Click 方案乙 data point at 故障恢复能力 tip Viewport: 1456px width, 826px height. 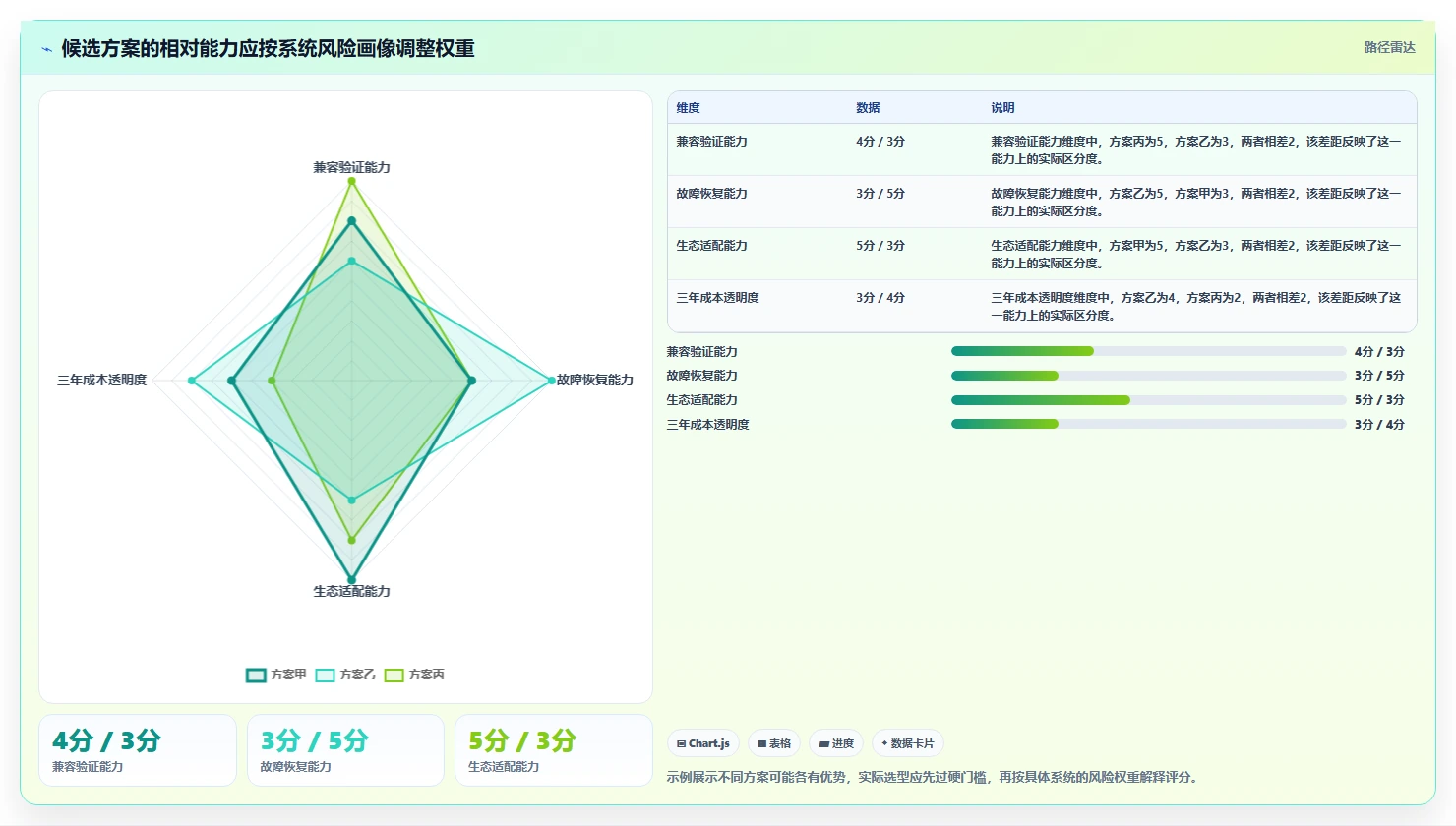point(551,381)
